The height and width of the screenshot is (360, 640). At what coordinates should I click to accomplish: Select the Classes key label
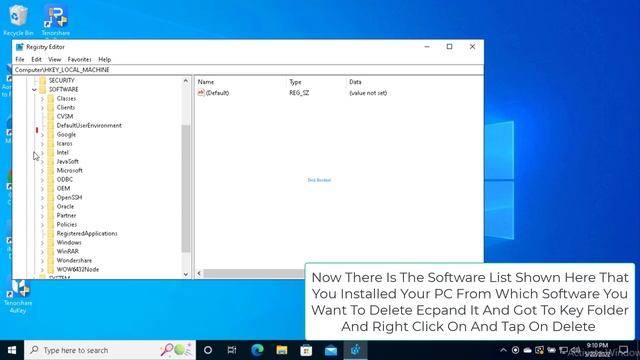[66, 99]
